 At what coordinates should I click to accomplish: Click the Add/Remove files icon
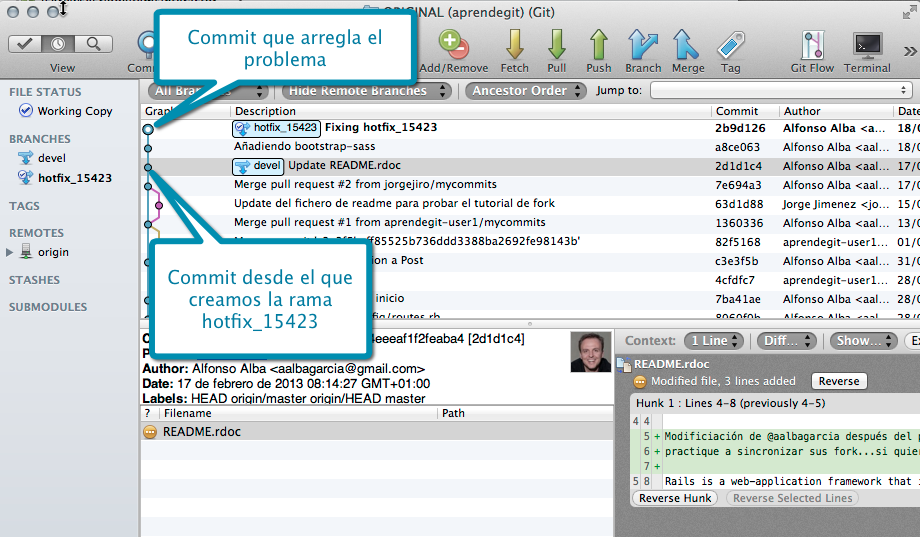click(453, 47)
